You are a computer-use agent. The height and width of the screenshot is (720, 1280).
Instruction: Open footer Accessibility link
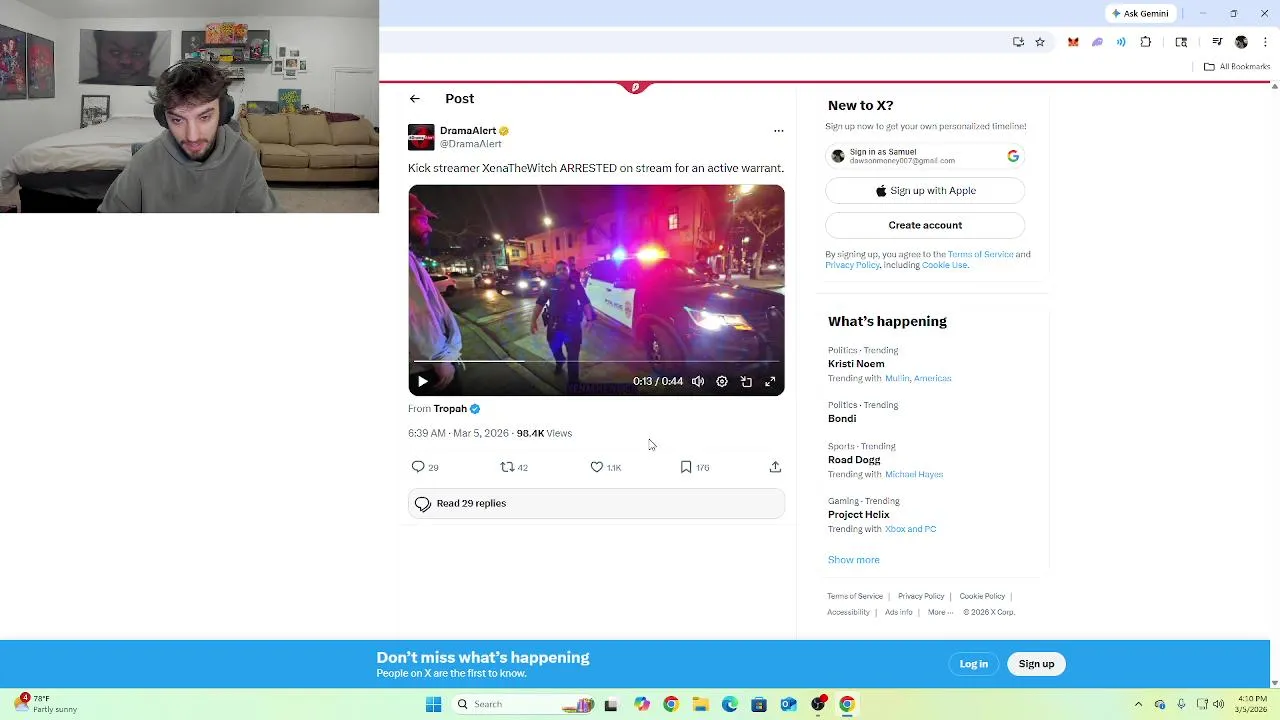coord(848,612)
